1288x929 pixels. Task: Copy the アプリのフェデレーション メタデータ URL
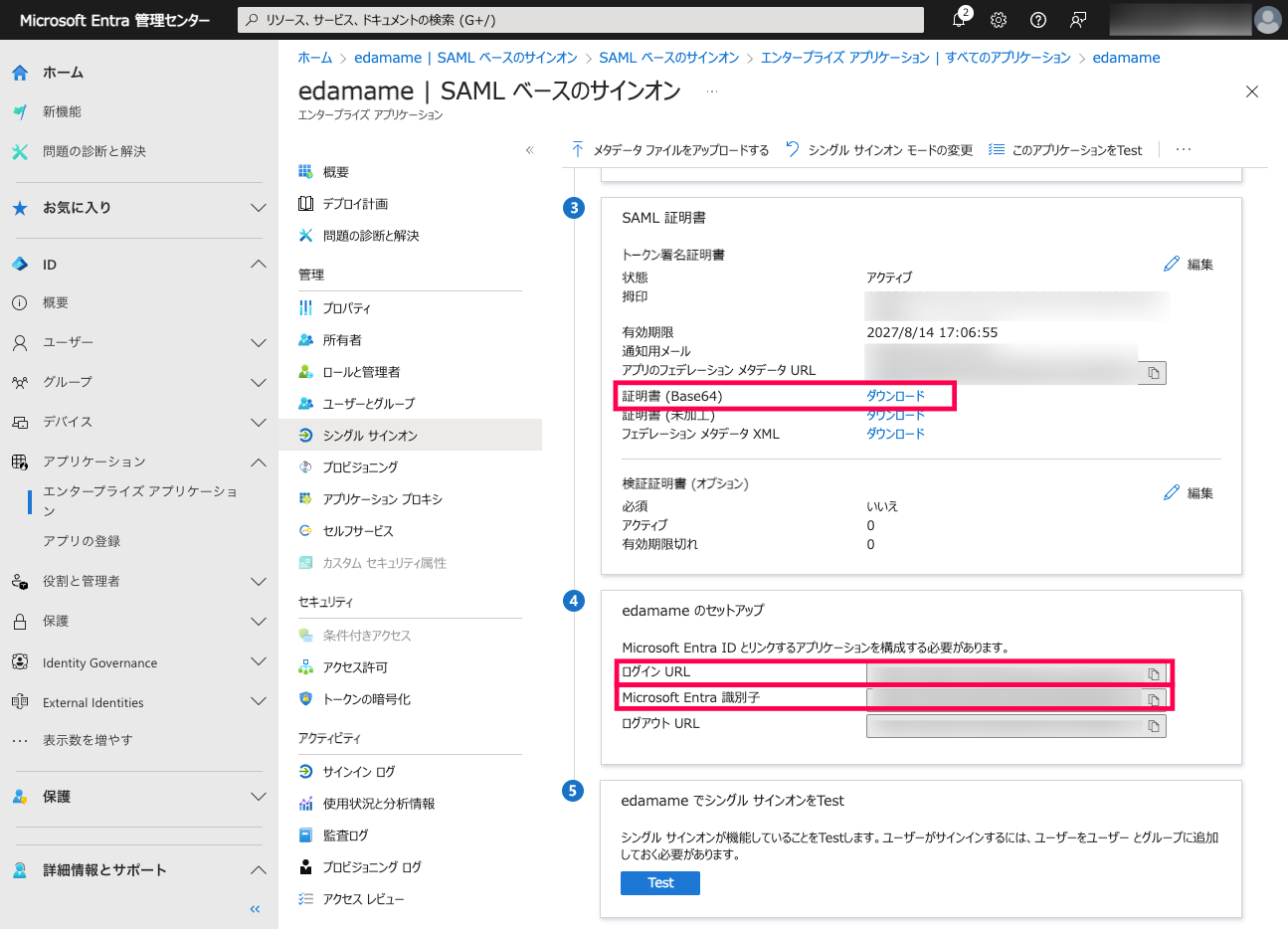pyautogui.click(x=1154, y=373)
